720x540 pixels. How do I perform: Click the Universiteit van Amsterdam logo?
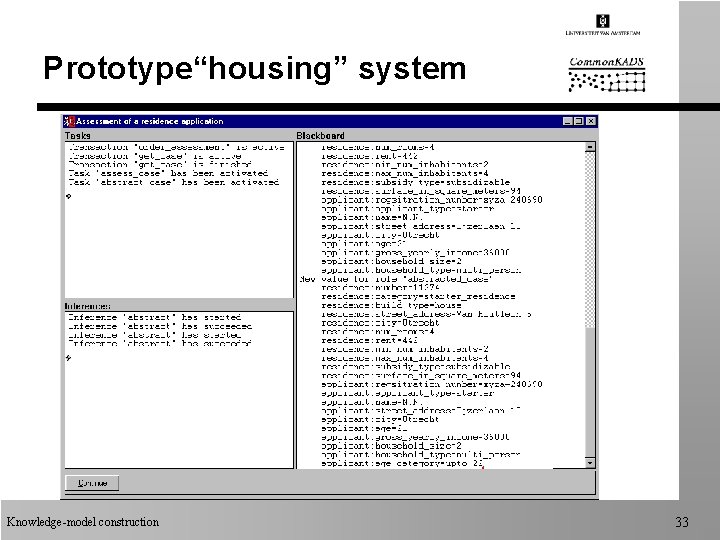(603, 25)
